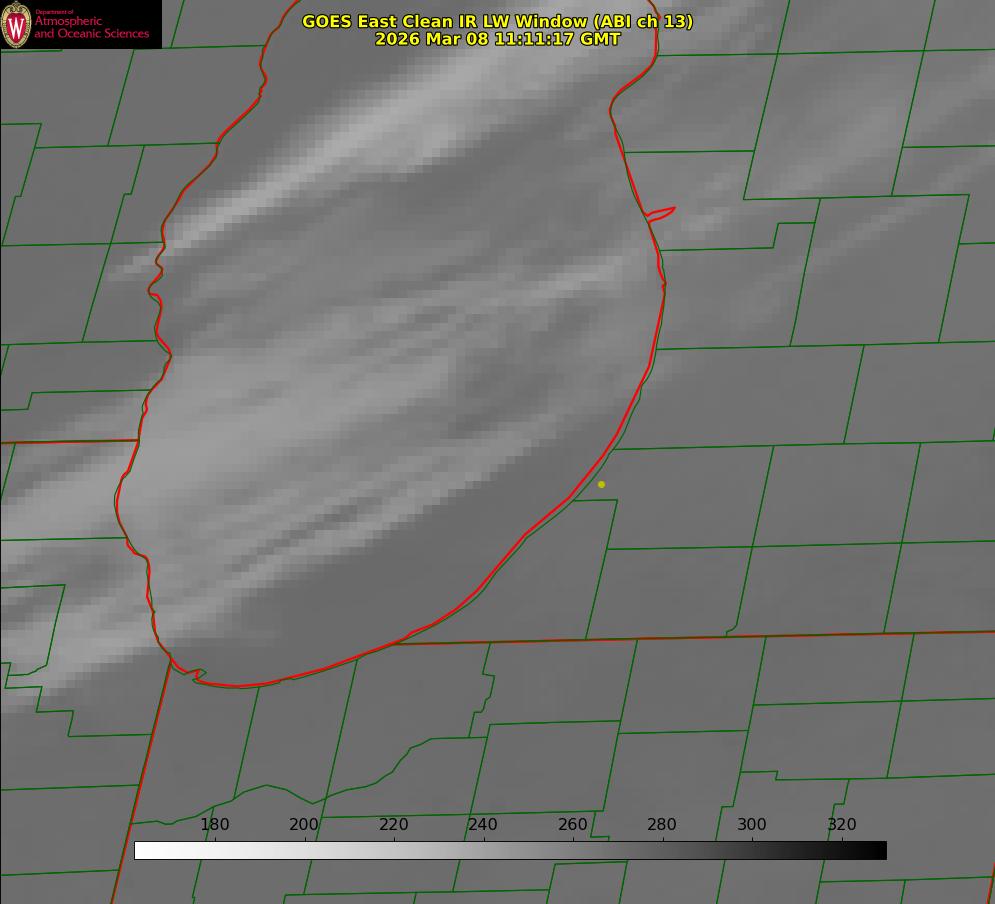Click the 220 temperature scale label
The width and height of the screenshot is (995, 904).
(394, 825)
